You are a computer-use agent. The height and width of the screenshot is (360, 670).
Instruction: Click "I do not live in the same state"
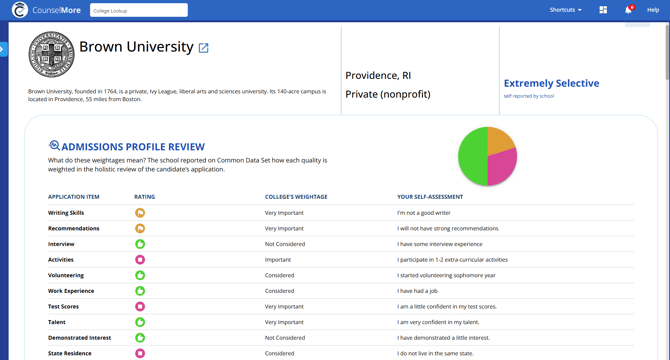coord(435,353)
